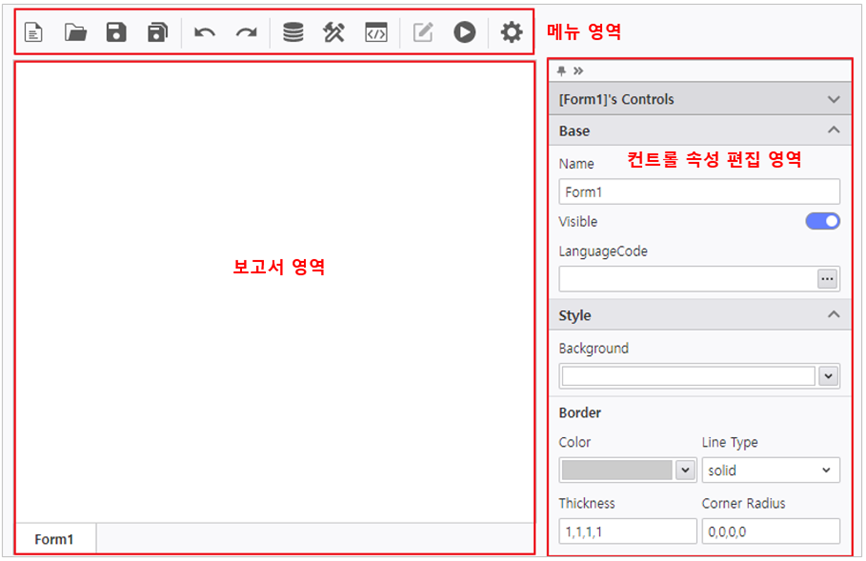
Task: Open the Background color dropdown arrow
Action: click(828, 376)
